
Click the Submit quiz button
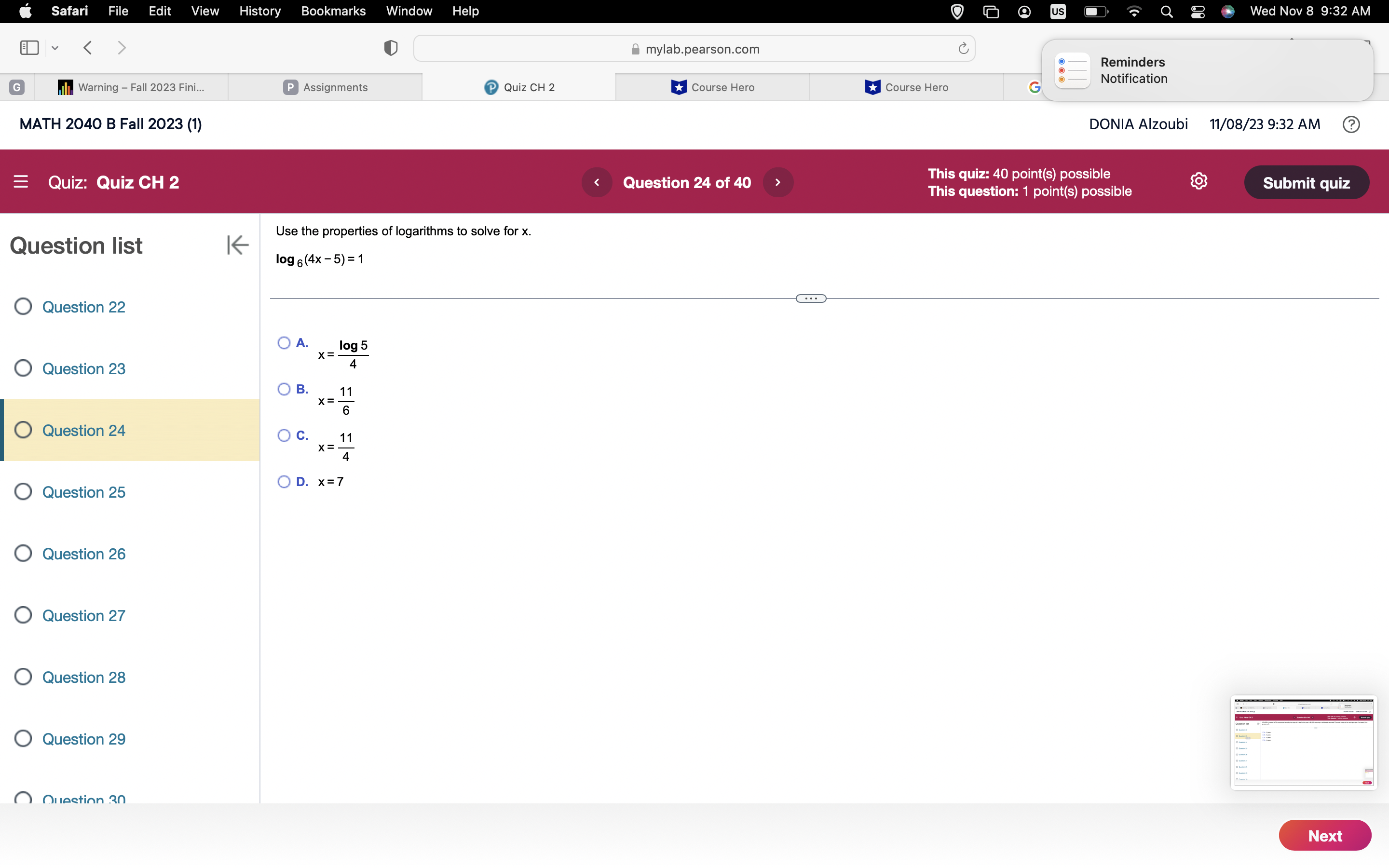pyautogui.click(x=1307, y=182)
